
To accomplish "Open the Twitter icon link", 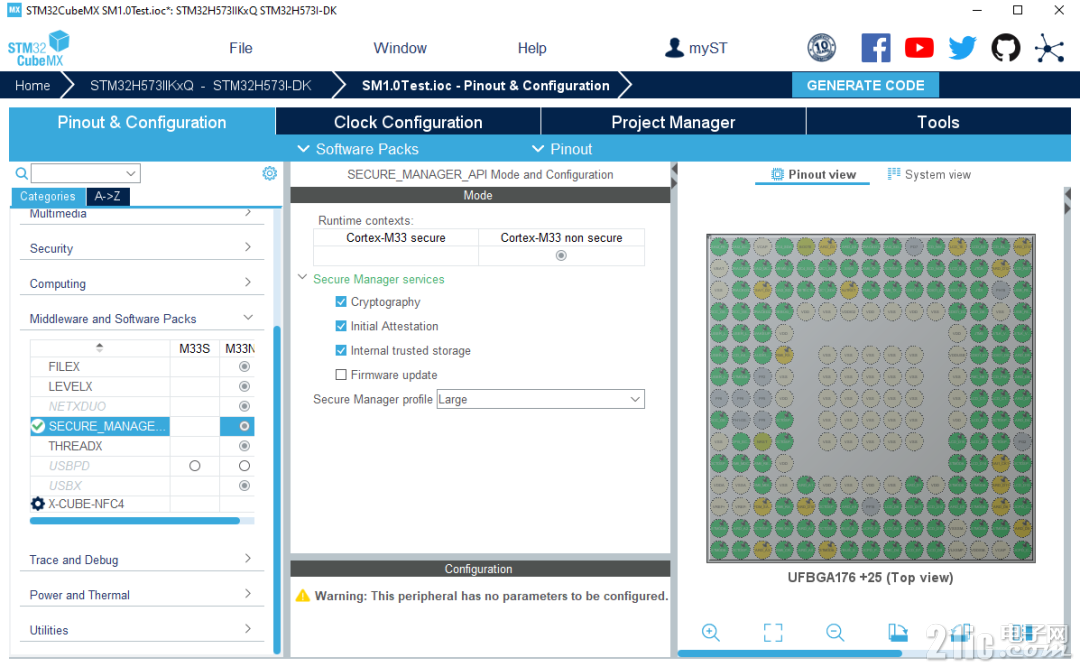I will (x=962, y=48).
